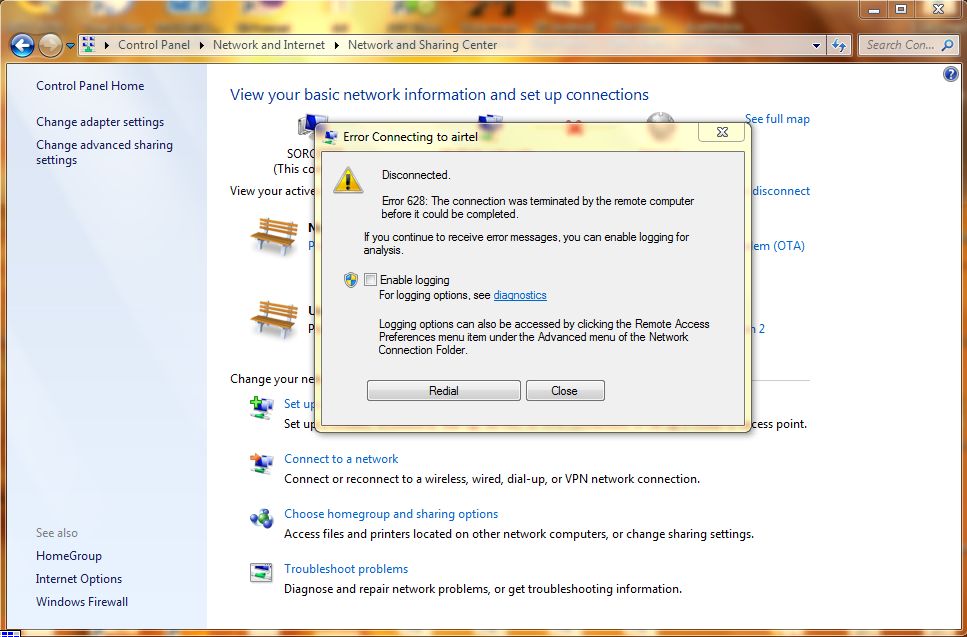967x637 pixels.
Task: Click the search magnifier icon
Action: click(x=947, y=45)
